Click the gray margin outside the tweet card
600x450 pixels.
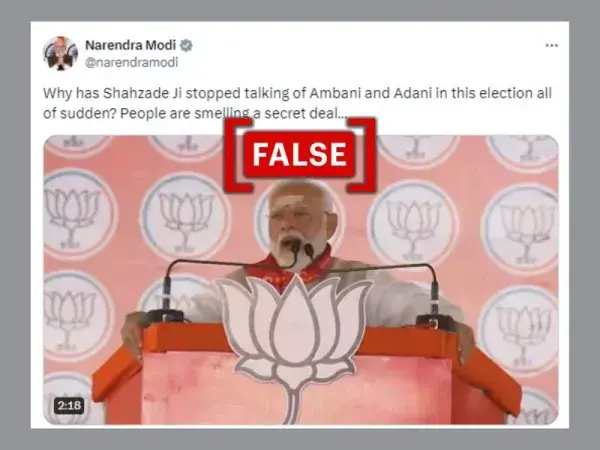tap(15, 230)
